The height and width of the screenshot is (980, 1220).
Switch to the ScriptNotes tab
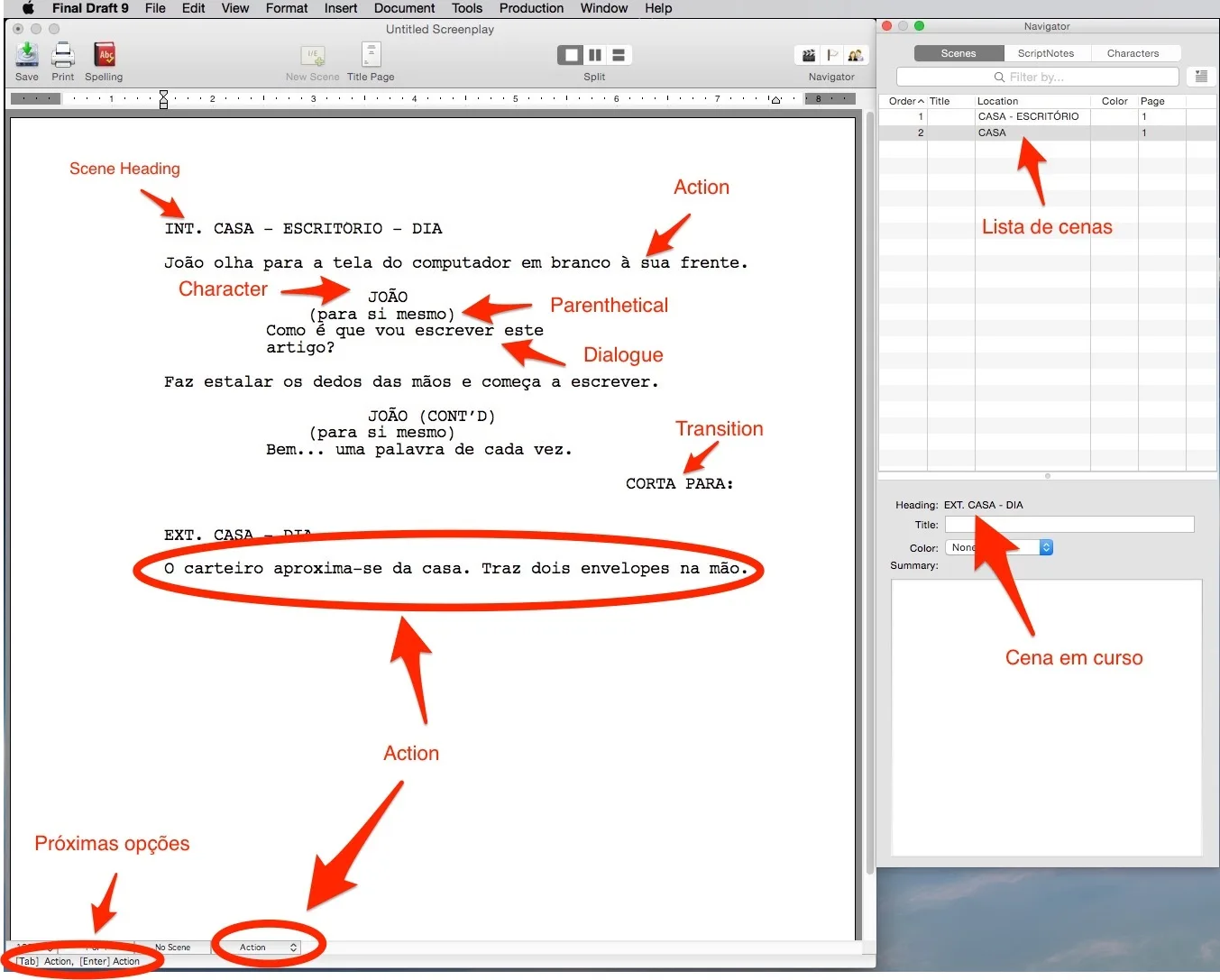pos(1045,53)
